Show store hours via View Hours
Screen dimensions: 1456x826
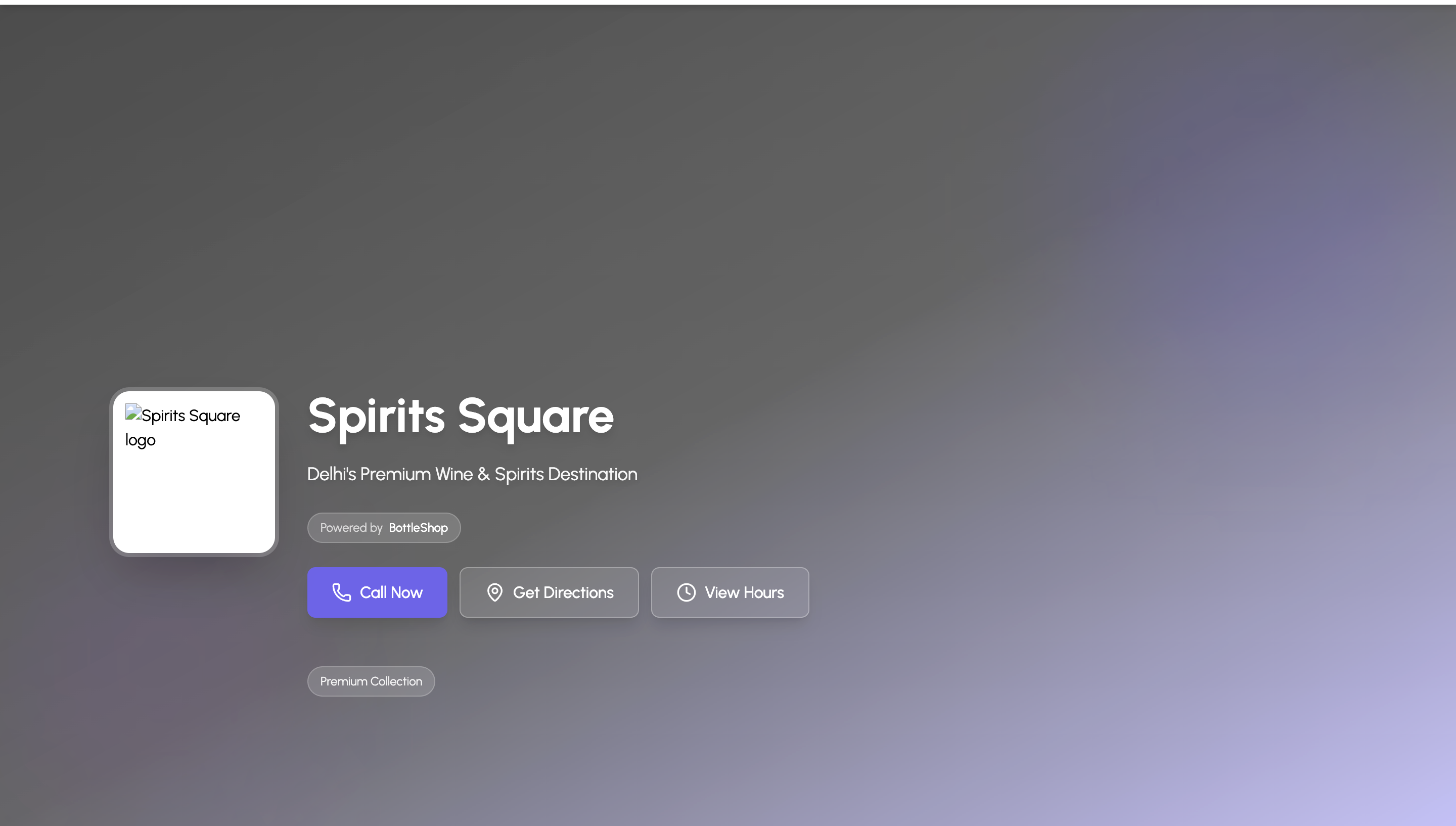tap(730, 592)
